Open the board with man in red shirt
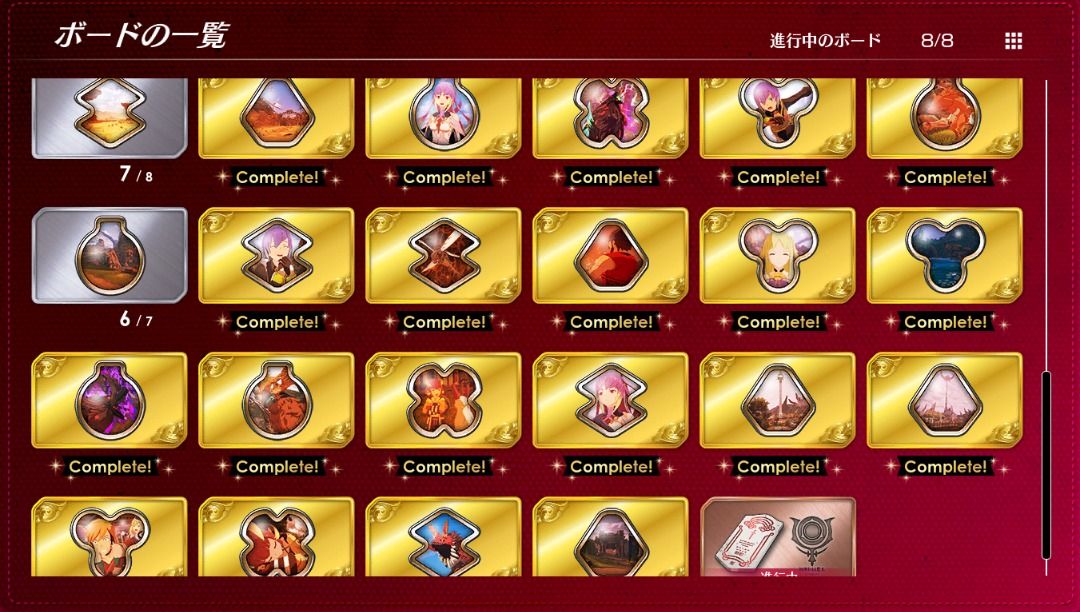The image size is (1080, 612). coord(610,255)
